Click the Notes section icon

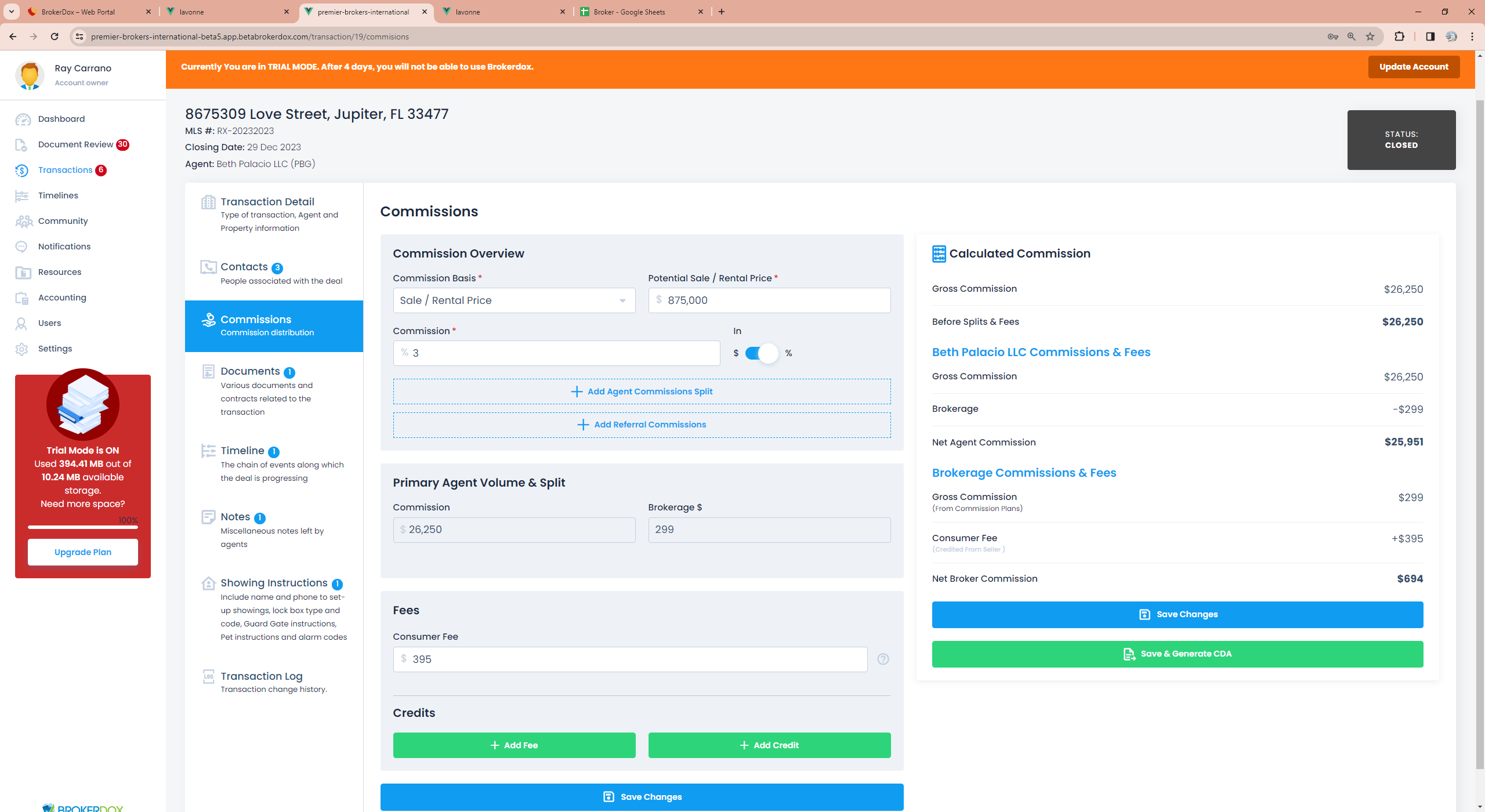208,517
